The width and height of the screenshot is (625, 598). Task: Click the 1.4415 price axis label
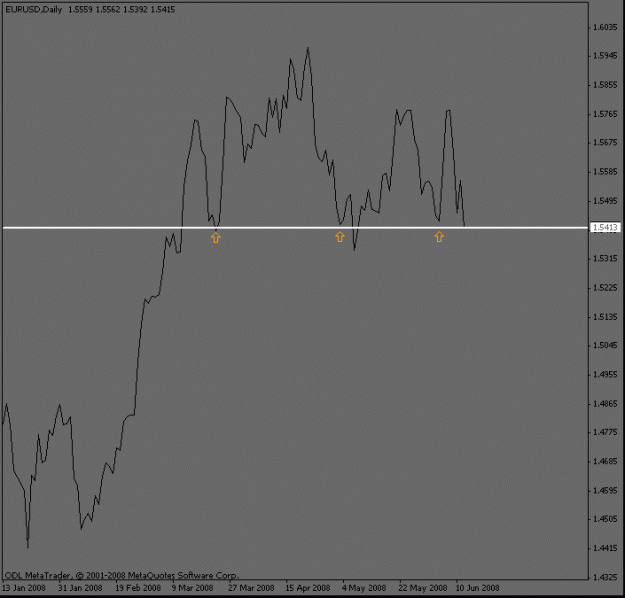coord(605,548)
